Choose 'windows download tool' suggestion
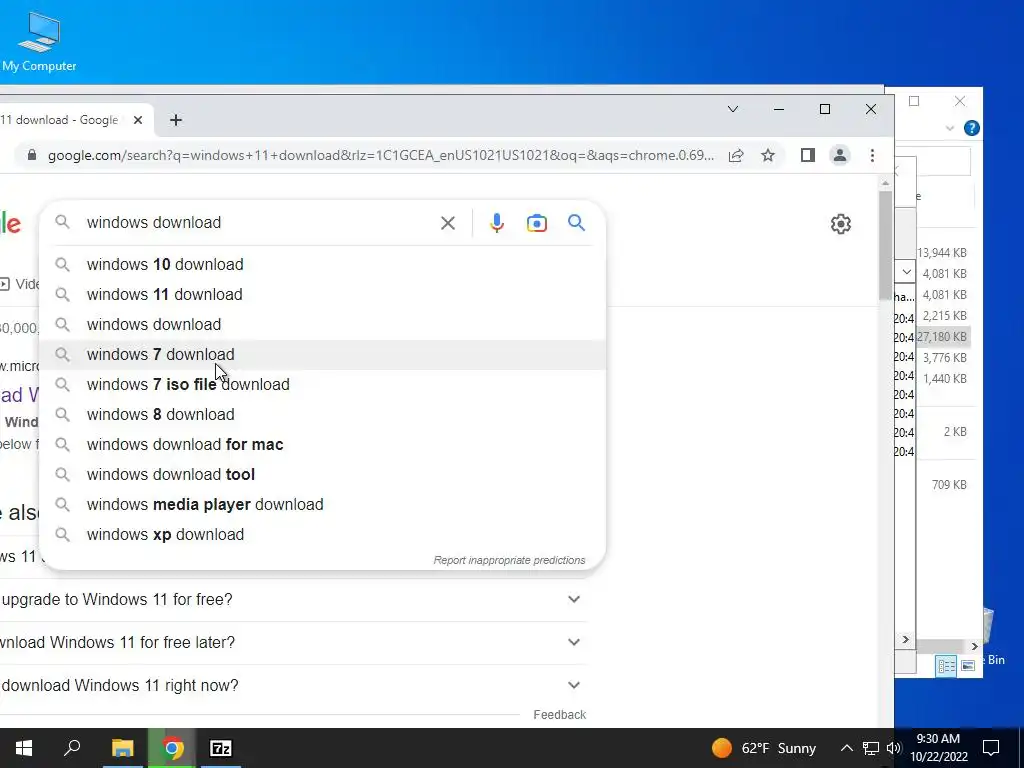1024x768 pixels. (323, 475)
